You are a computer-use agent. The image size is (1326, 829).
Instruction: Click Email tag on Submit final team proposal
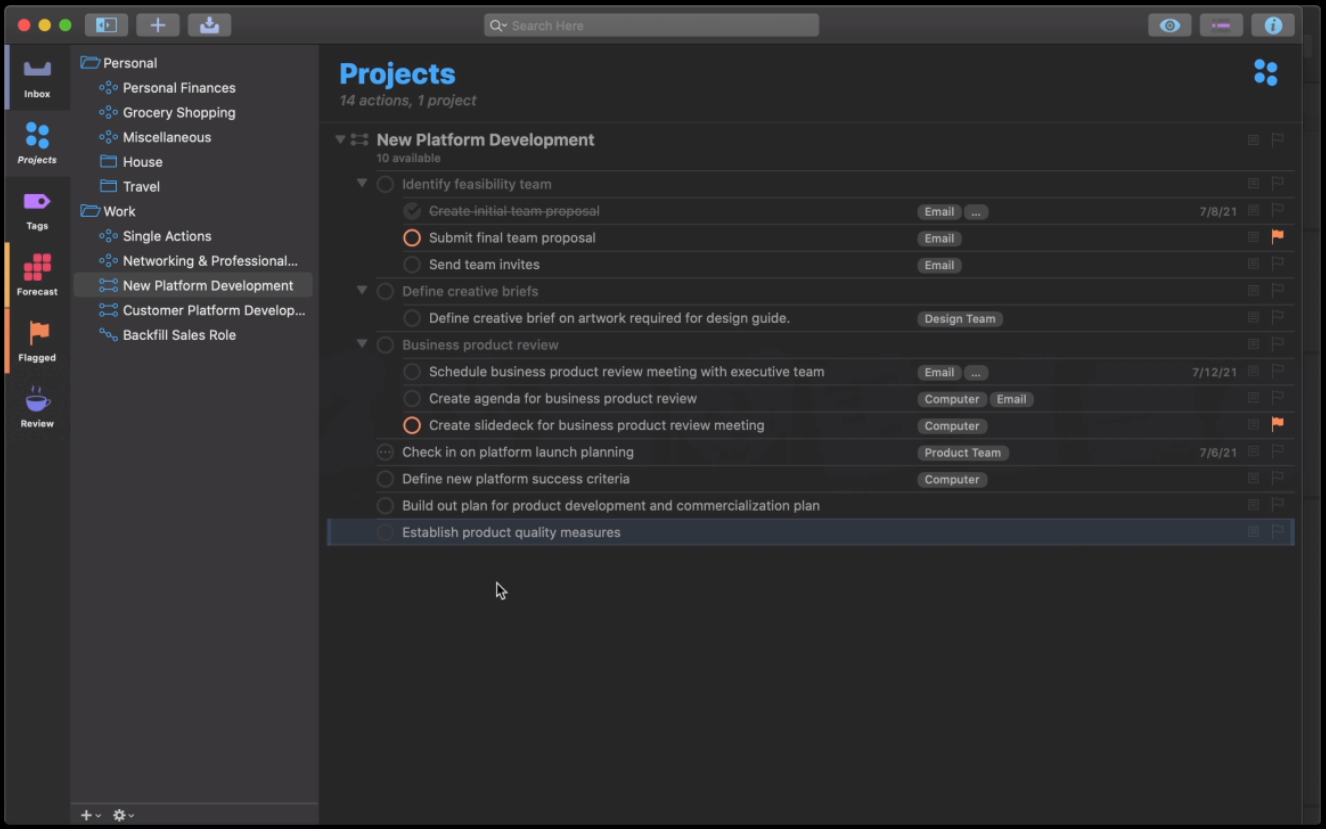939,238
